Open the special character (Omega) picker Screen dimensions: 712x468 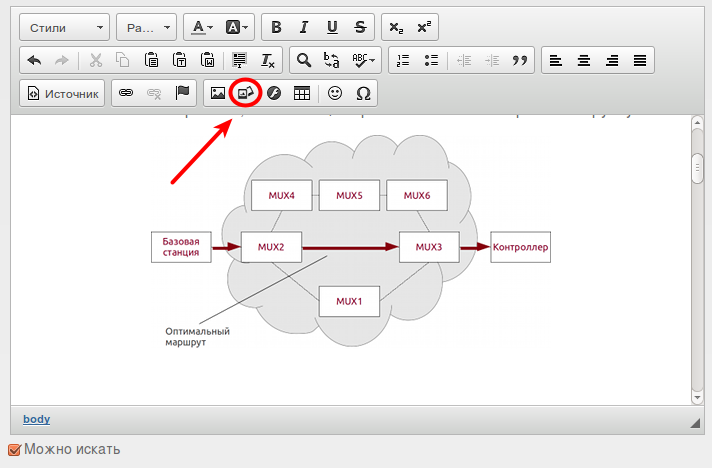[363, 93]
